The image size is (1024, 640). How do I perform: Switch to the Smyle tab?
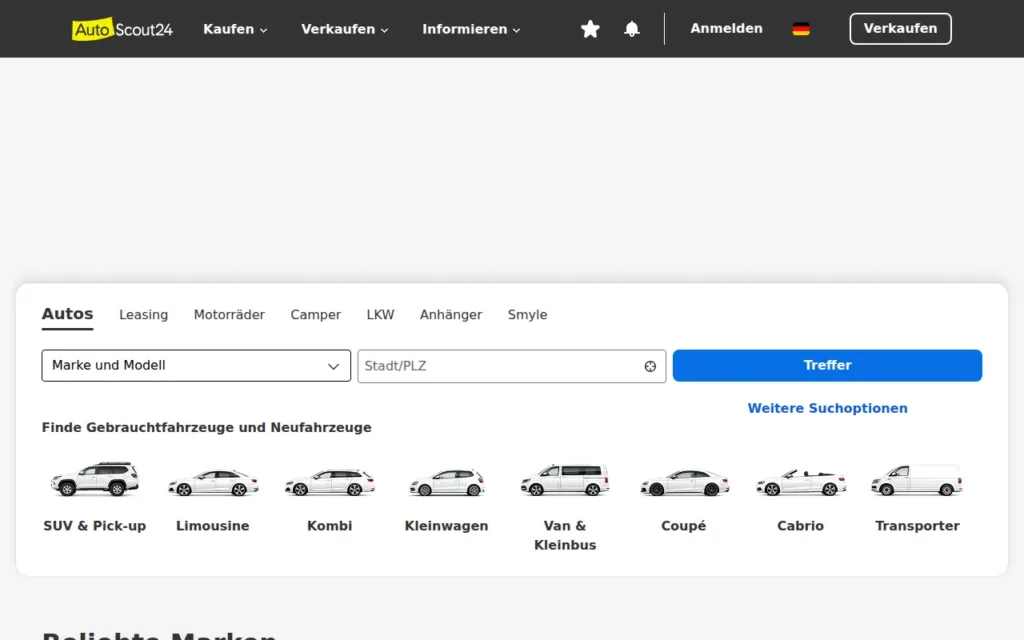527,315
